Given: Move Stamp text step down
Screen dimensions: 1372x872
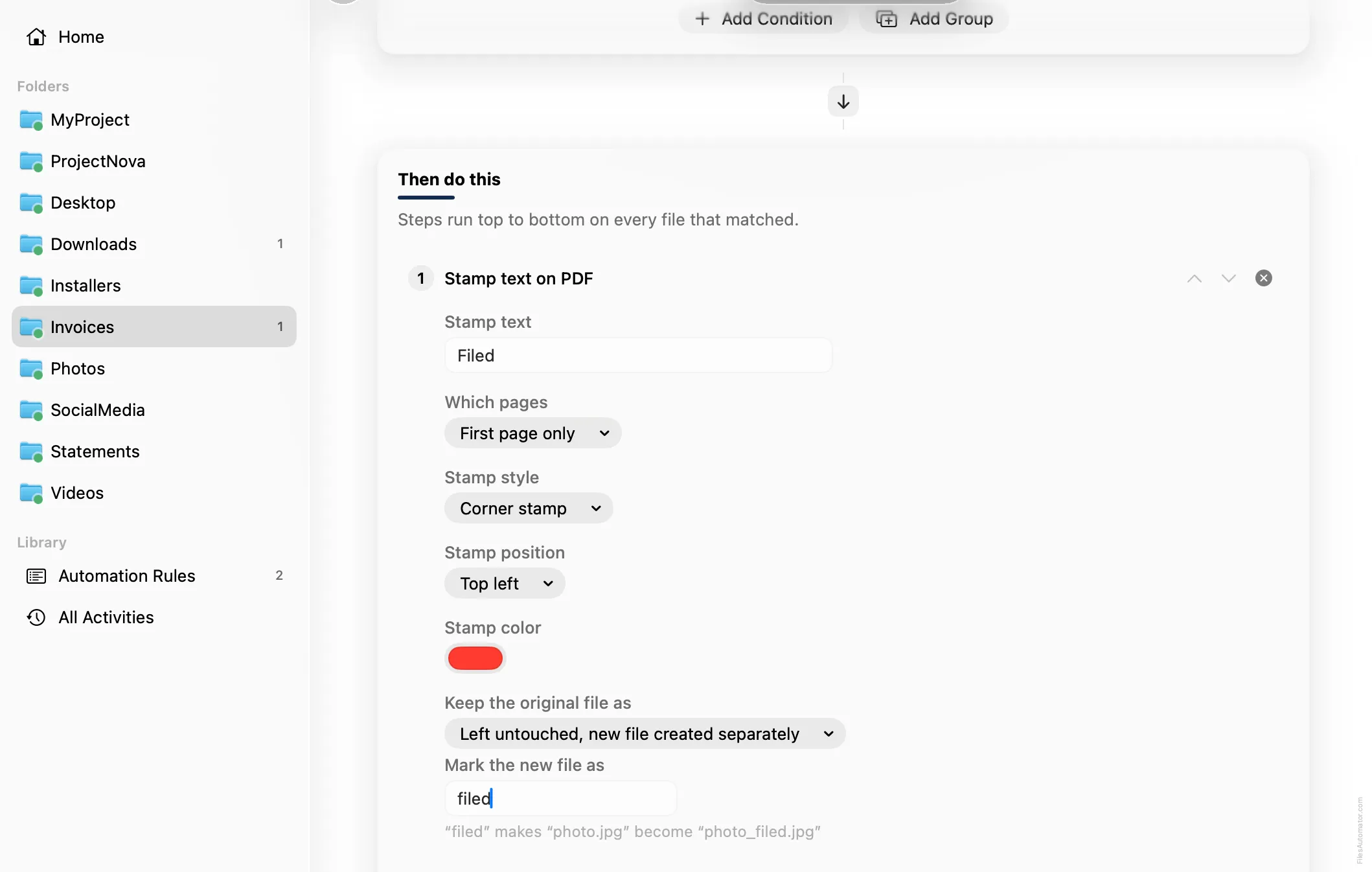Looking at the screenshot, I should [x=1229, y=279].
